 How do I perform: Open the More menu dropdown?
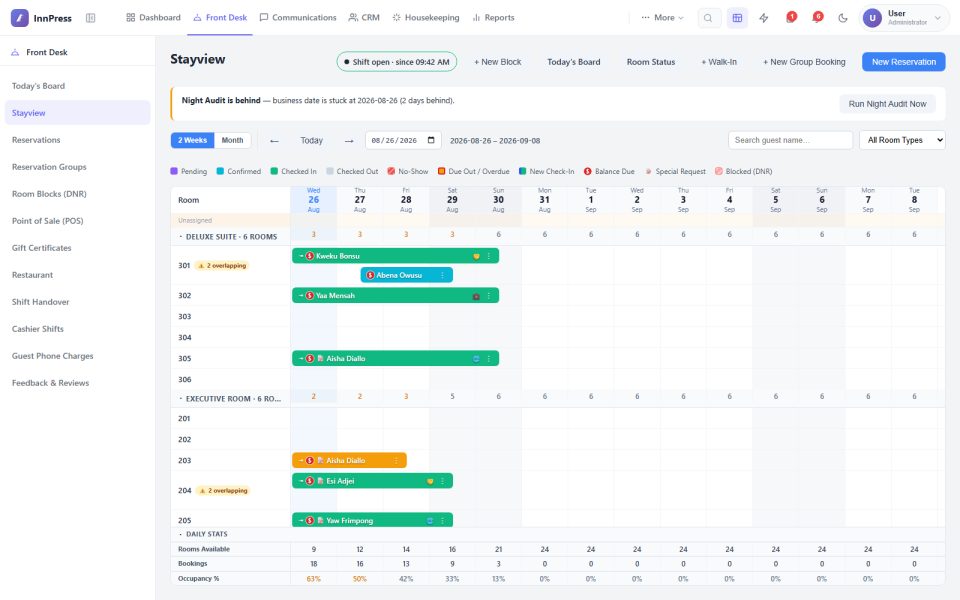(x=662, y=18)
